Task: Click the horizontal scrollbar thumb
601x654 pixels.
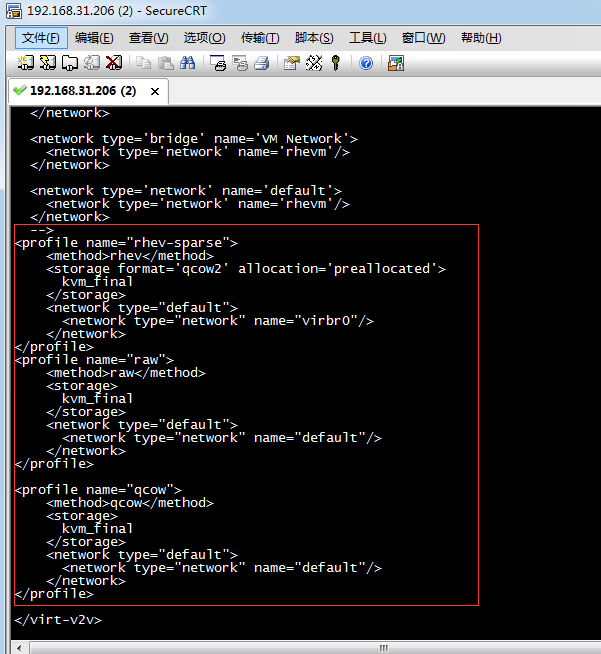Action: [384, 648]
